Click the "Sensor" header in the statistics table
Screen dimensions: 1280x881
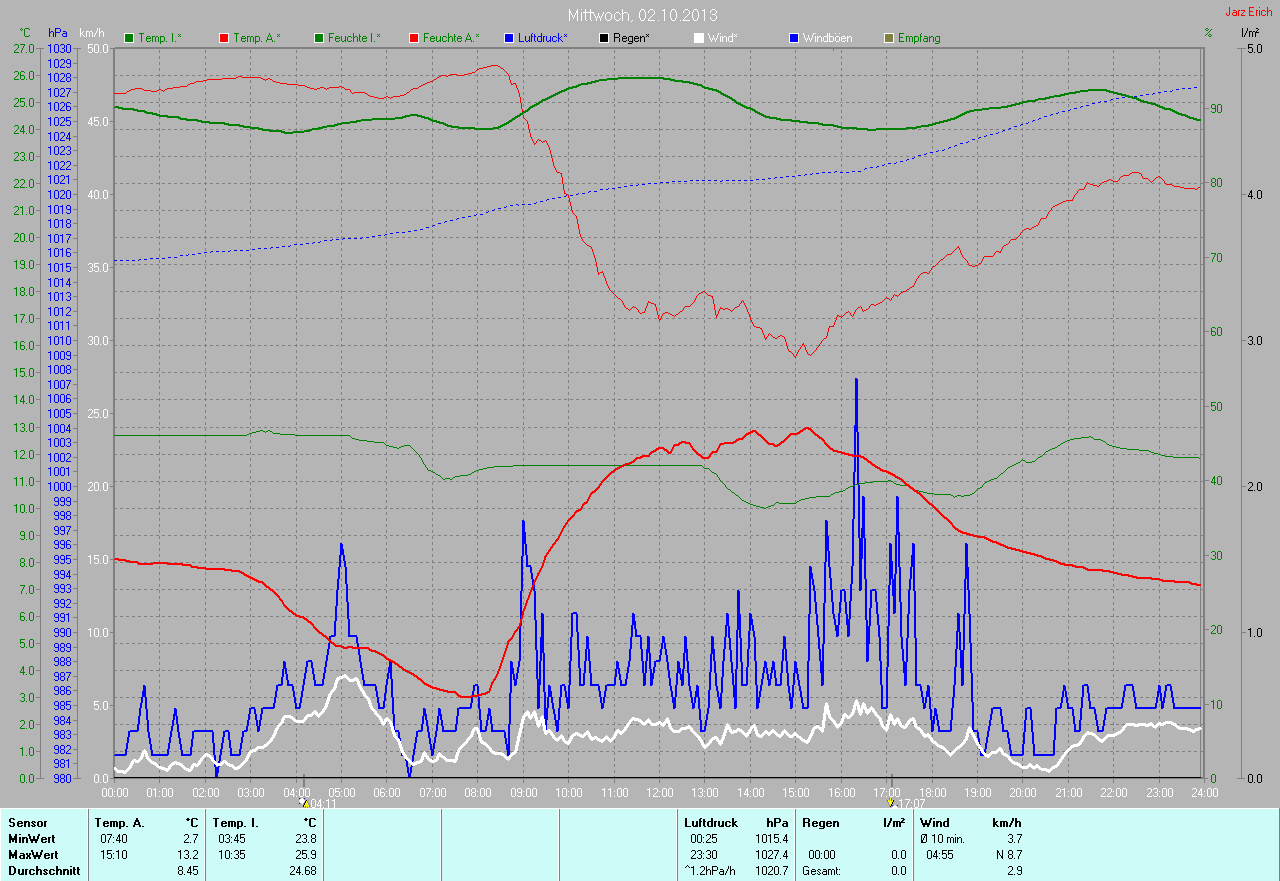click(27, 823)
